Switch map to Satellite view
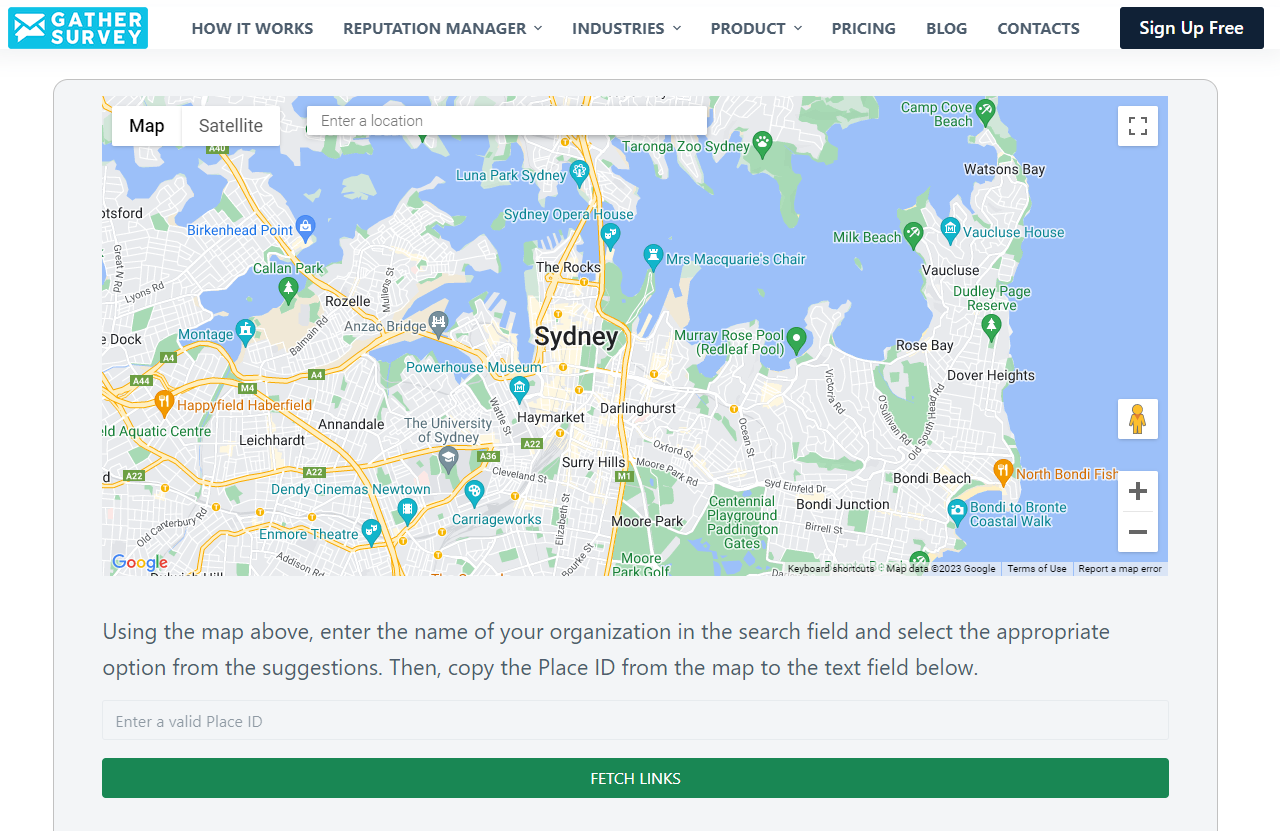 230,126
